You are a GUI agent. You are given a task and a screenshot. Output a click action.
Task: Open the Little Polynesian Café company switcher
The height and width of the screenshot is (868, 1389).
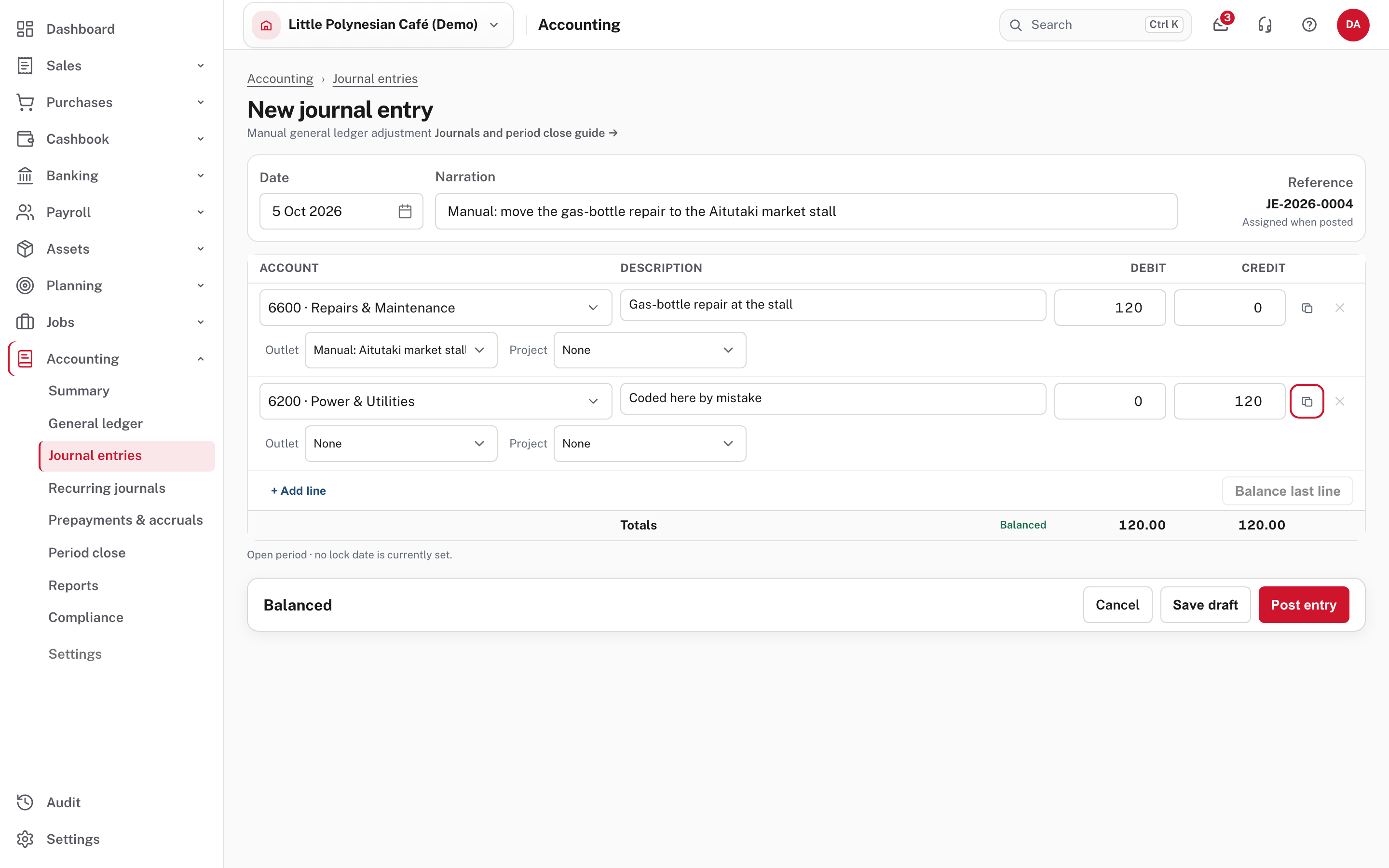tap(378, 25)
